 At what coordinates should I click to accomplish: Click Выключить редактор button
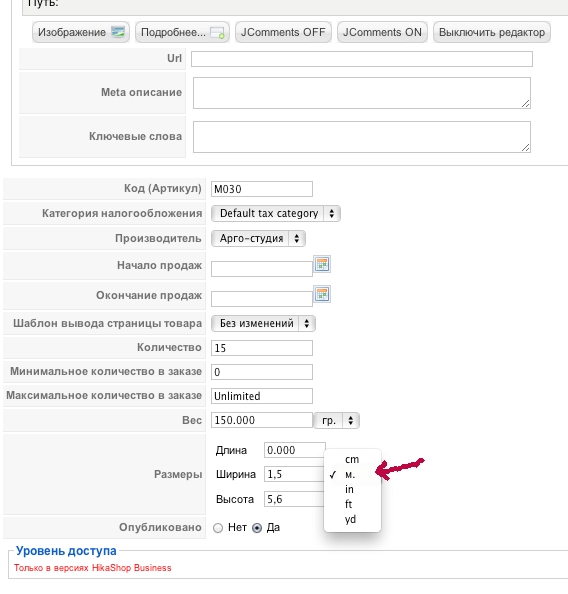click(492, 32)
